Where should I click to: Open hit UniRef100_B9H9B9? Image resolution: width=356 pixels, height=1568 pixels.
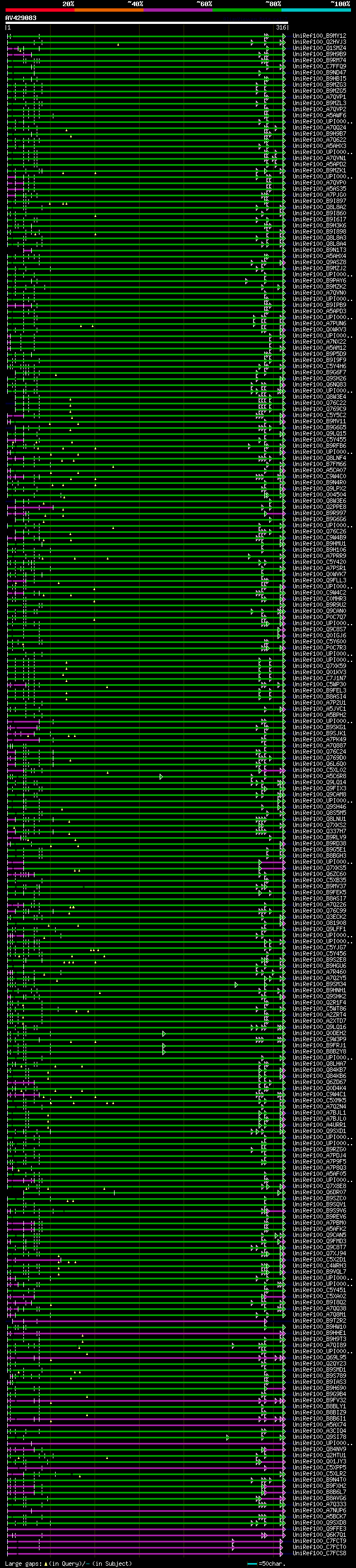coord(319,54)
